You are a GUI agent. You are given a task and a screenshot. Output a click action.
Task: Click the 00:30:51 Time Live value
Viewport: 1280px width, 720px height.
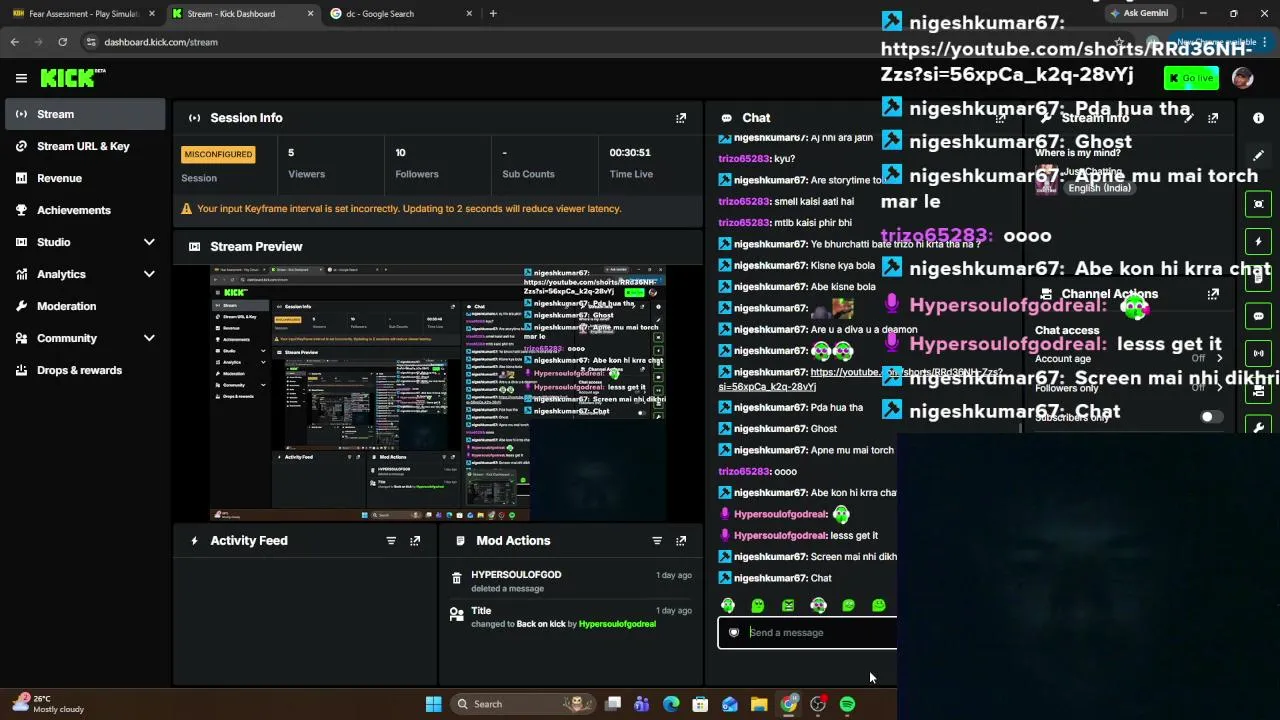630,153
